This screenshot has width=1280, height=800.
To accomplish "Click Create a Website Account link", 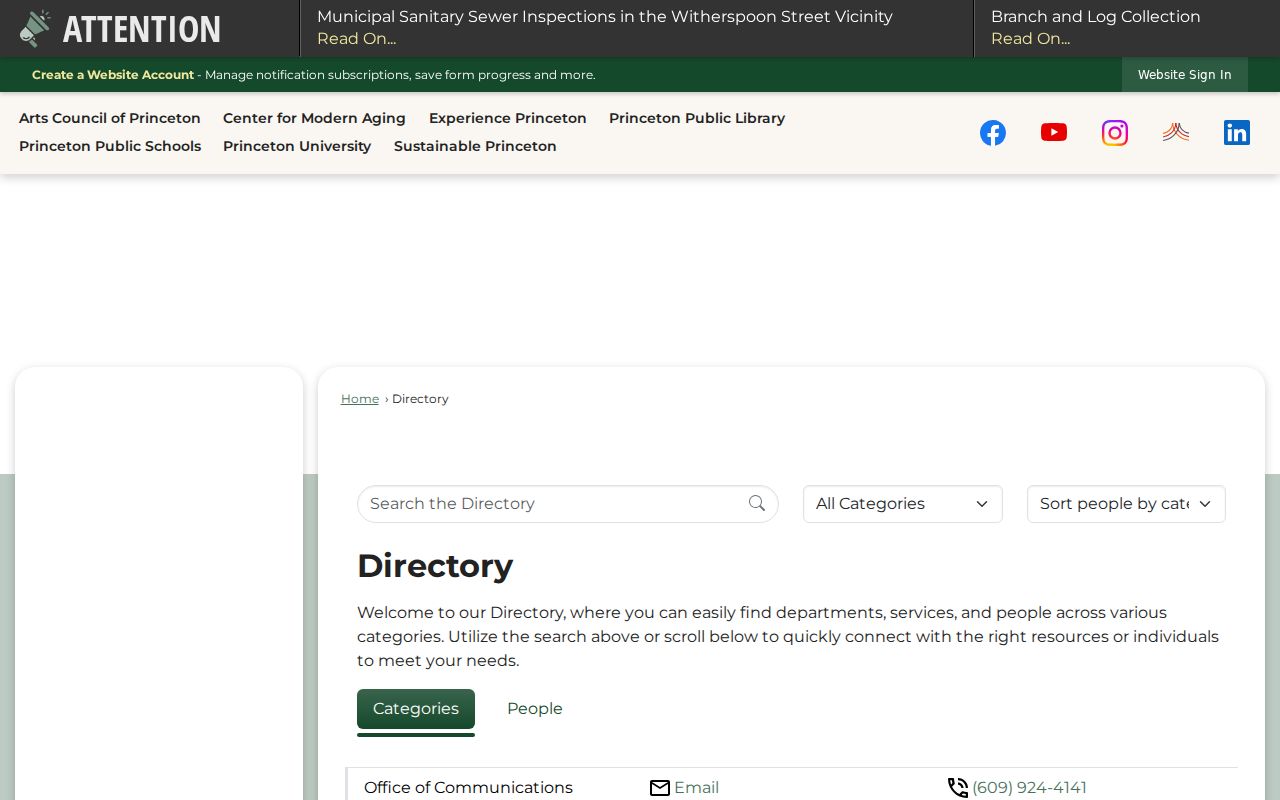I will point(113,75).
